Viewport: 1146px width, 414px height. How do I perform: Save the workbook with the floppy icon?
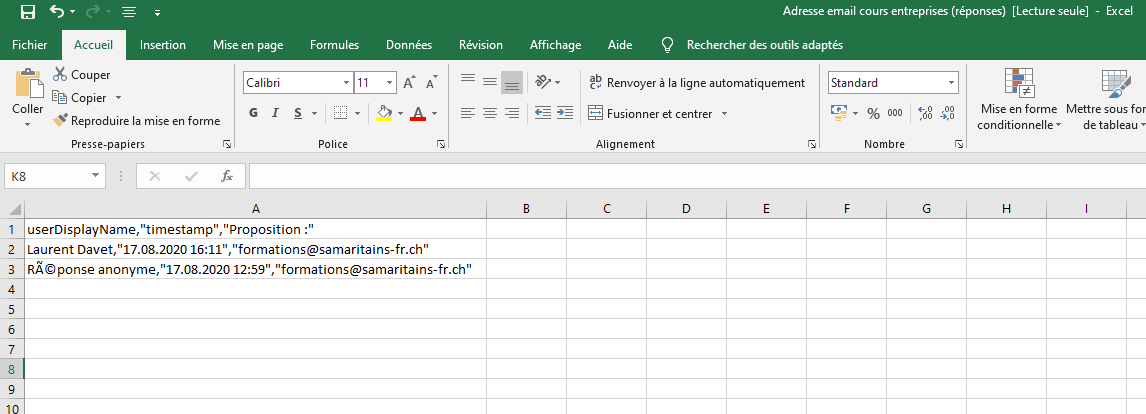(28, 12)
